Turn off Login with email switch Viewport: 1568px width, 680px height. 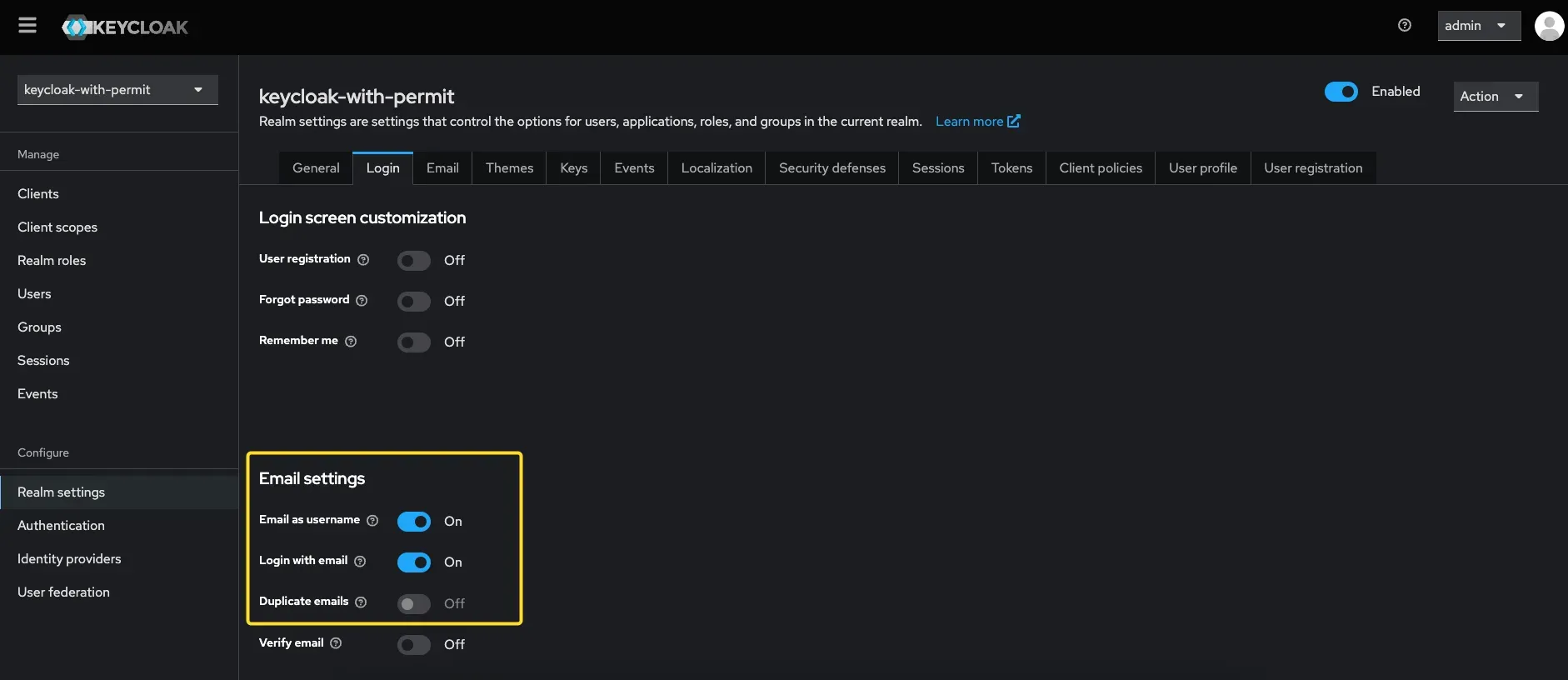(x=413, y=562)
